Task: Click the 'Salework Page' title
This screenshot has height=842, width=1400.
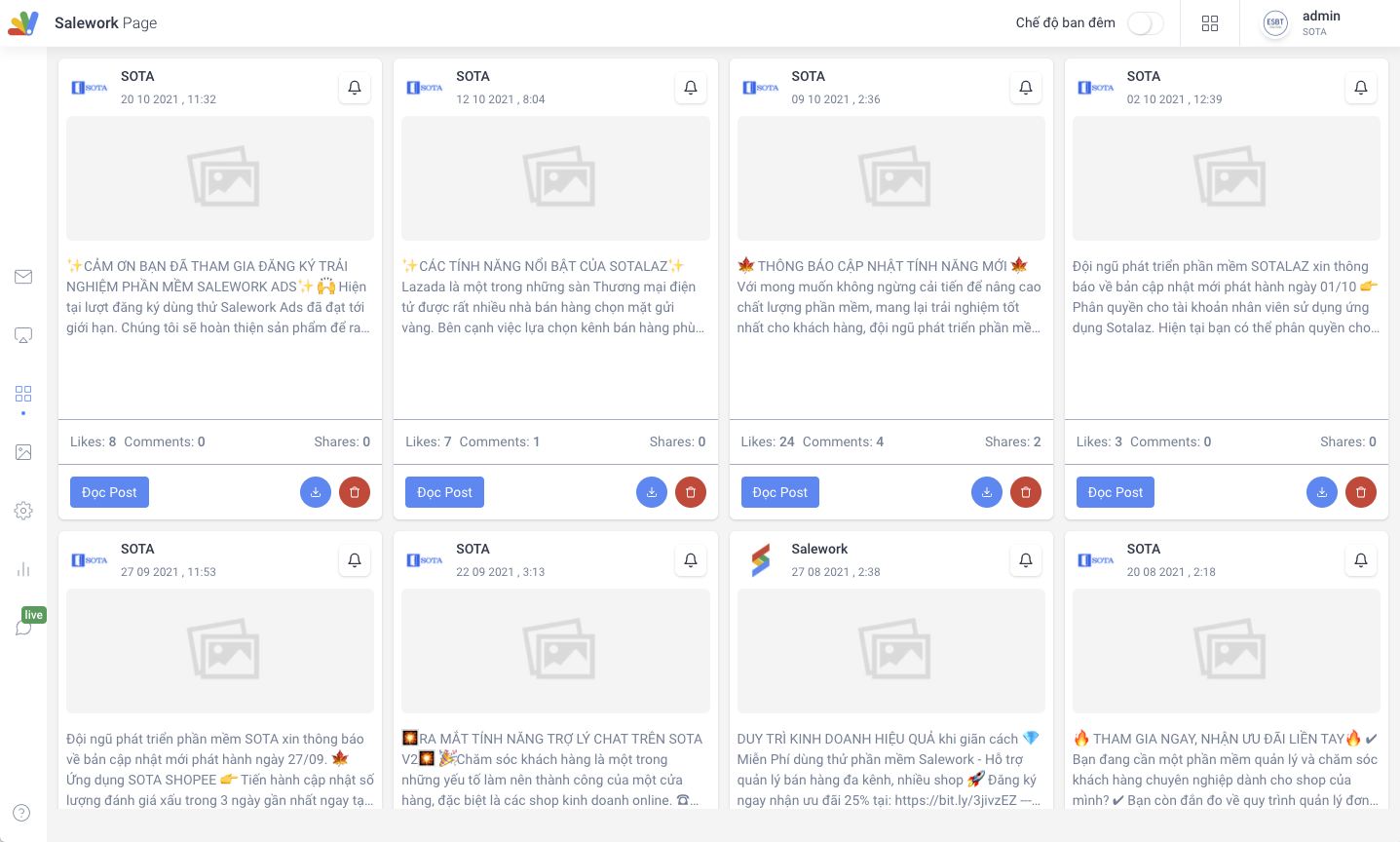Action: click(105, 22)
